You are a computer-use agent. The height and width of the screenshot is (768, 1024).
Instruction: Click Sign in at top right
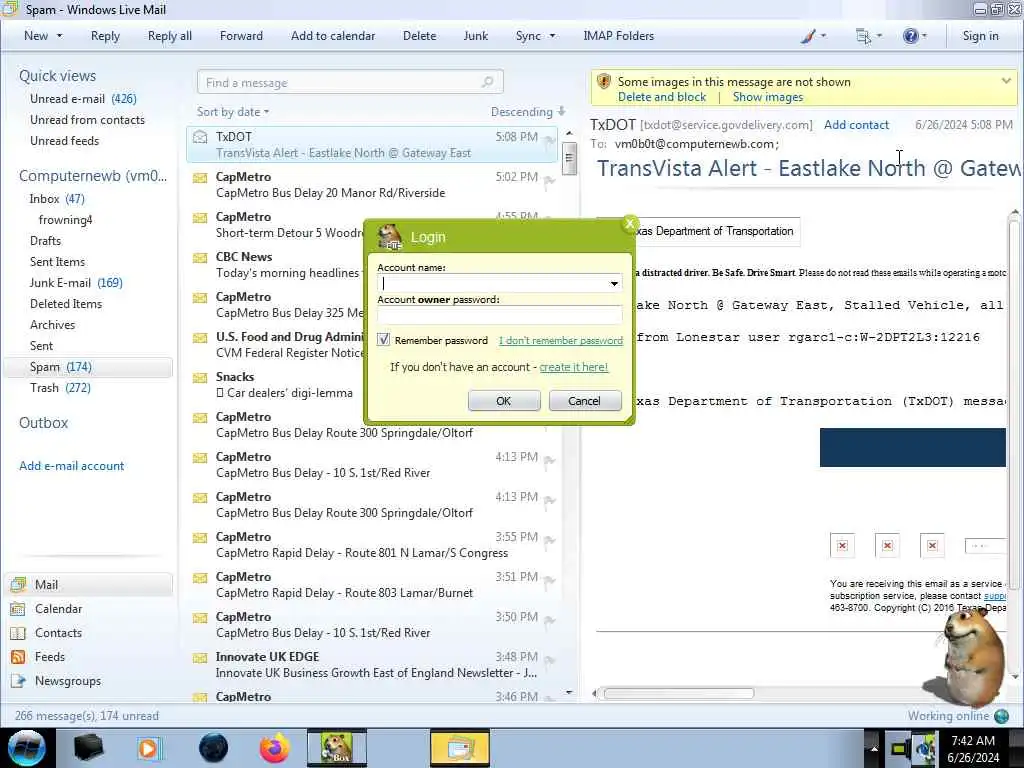click(980, 36)
